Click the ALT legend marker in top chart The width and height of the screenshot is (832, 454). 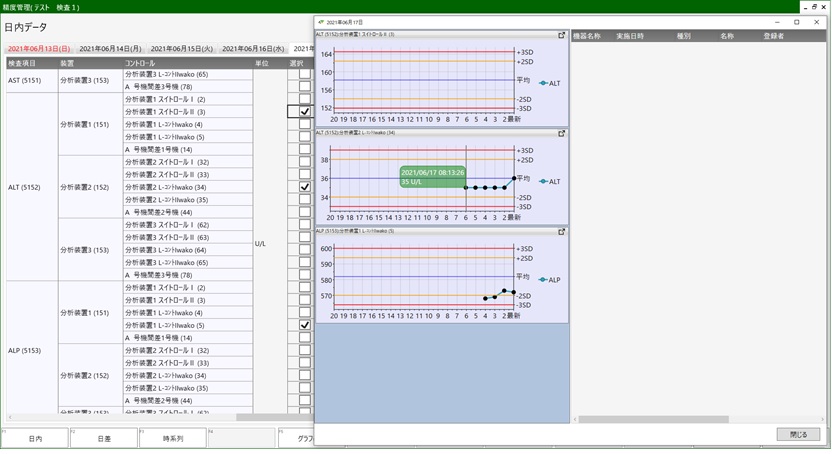point(543,83)
